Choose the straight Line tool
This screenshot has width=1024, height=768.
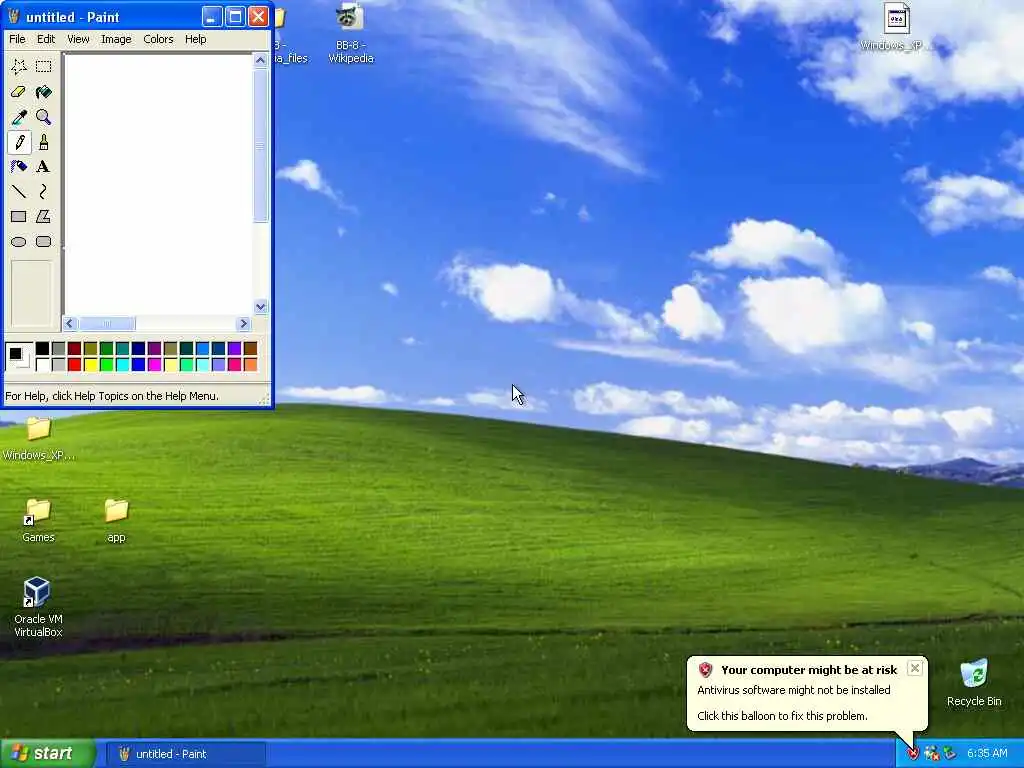point(19,191)
